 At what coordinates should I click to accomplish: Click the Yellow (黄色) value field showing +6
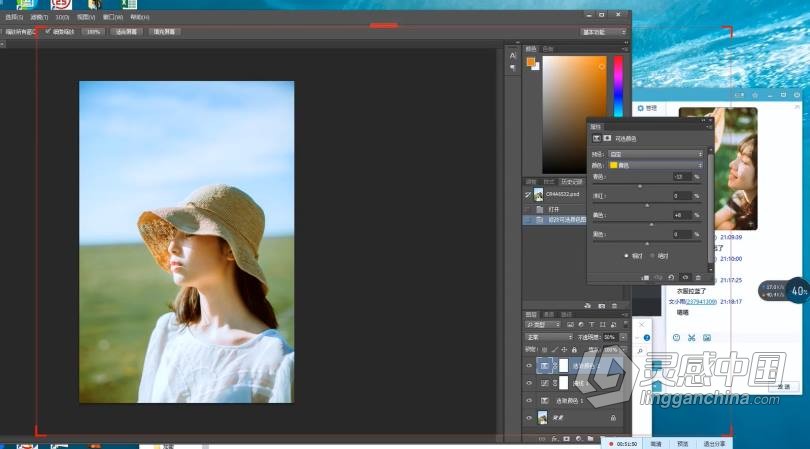tap(681, 215)
